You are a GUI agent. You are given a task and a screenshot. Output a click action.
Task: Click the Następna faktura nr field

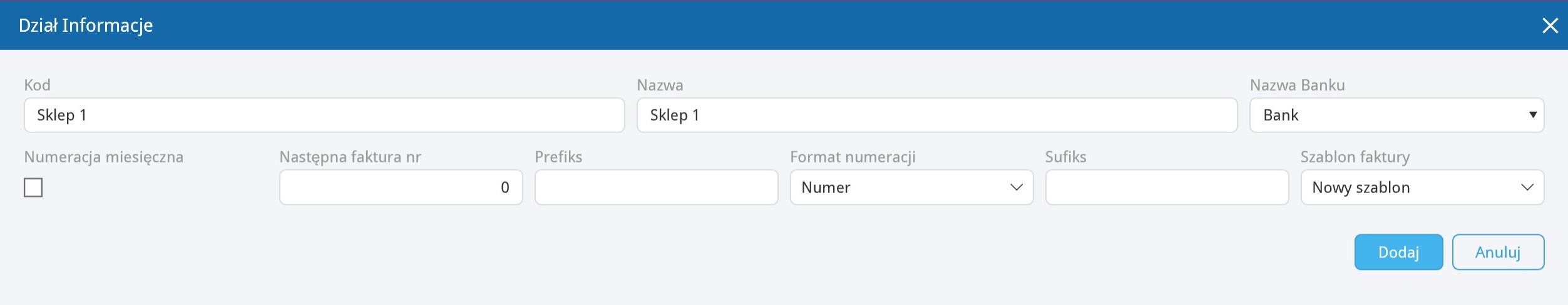[401, 187]
